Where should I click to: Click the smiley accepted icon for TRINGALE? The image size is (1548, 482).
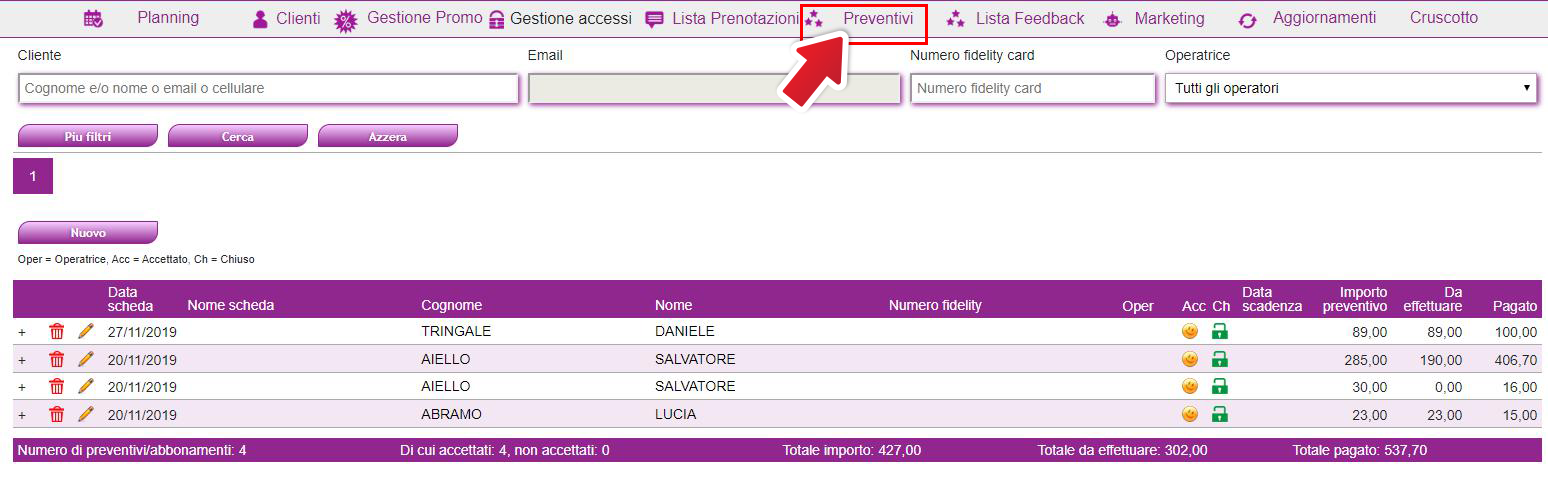pyautogui.click(x=1190, y=331)
